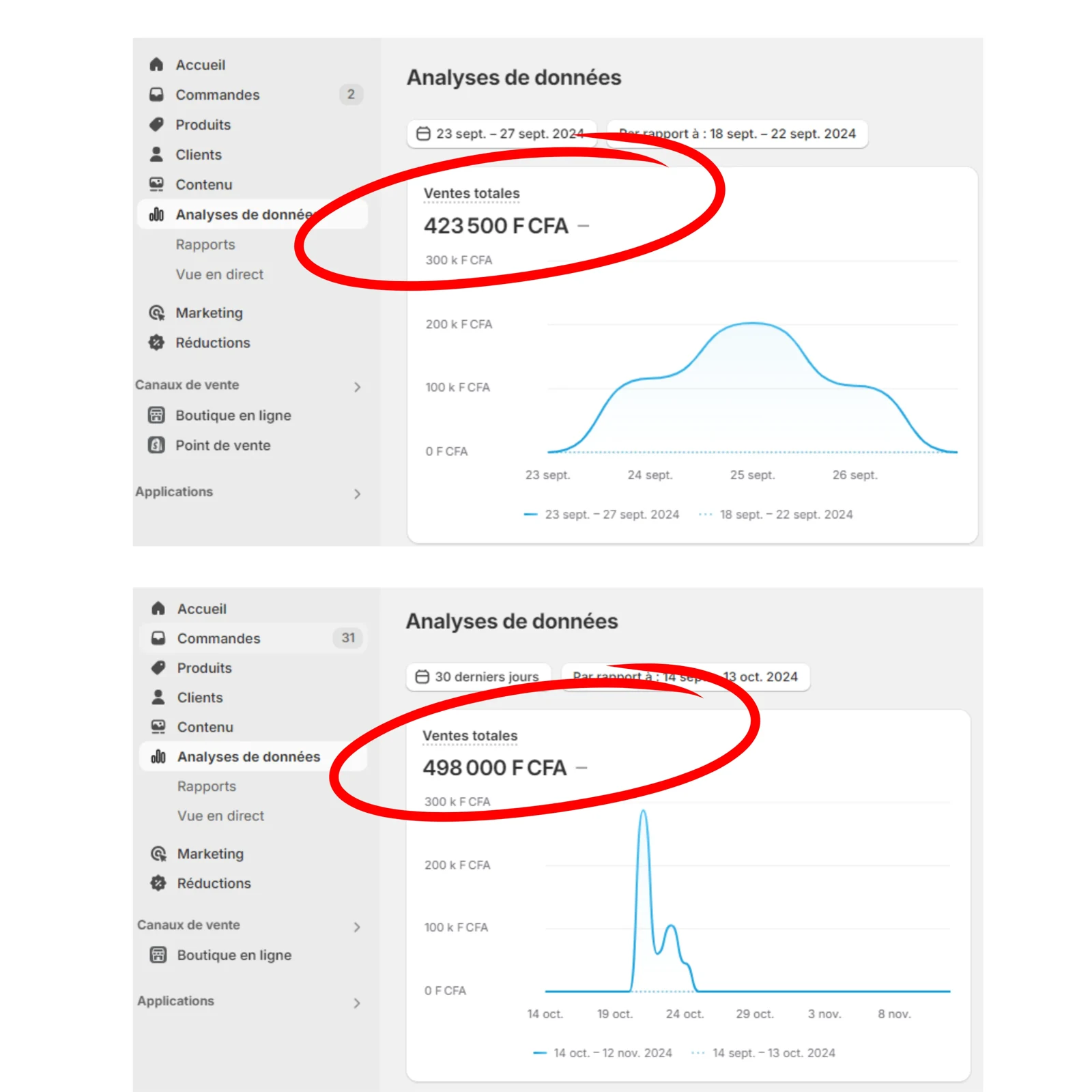This screenshot has width=1092, height=1092.
Task: Click the 25 sept. axis label
Action: point(752,475)
